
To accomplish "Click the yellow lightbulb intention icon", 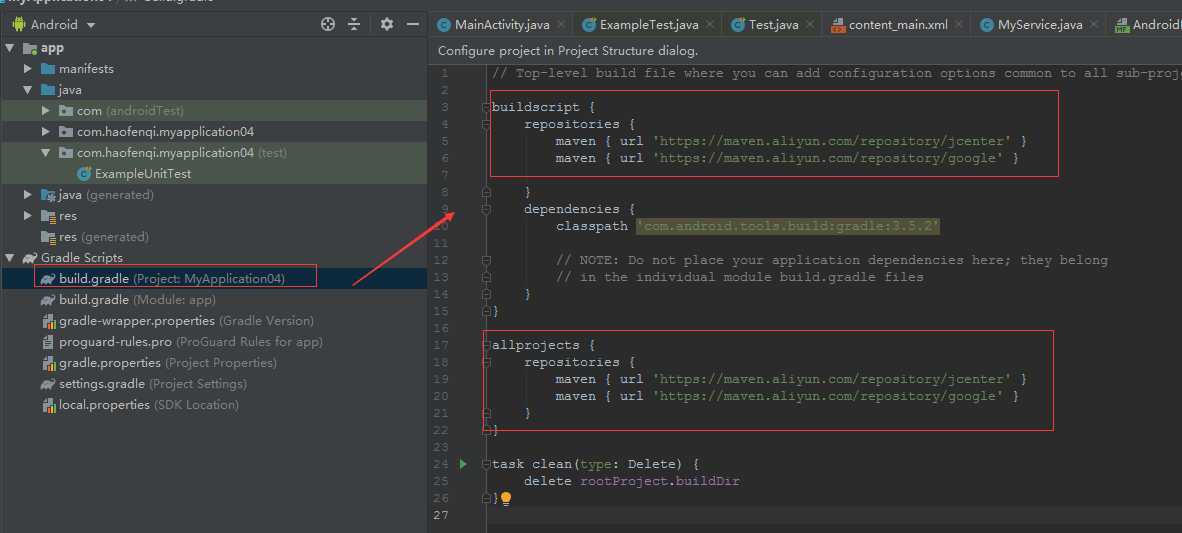I will (506, 498).
